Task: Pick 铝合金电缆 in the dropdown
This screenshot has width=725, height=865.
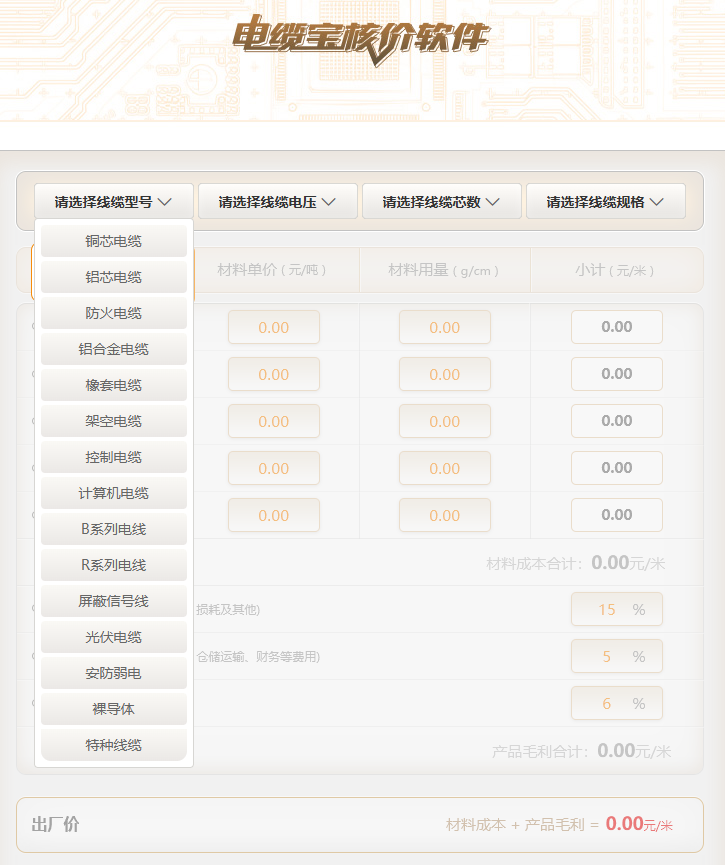Action: click(x=114, y=349)
